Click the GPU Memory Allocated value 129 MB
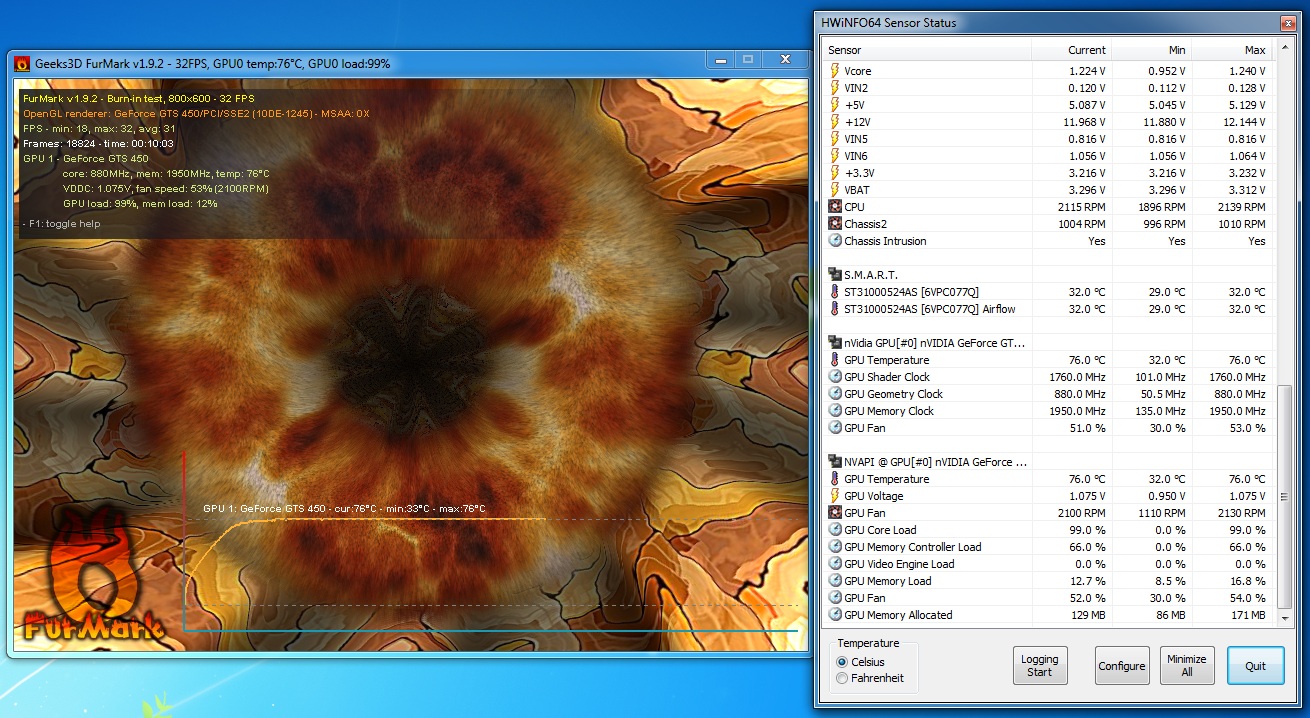 (x=1086, y=615)
